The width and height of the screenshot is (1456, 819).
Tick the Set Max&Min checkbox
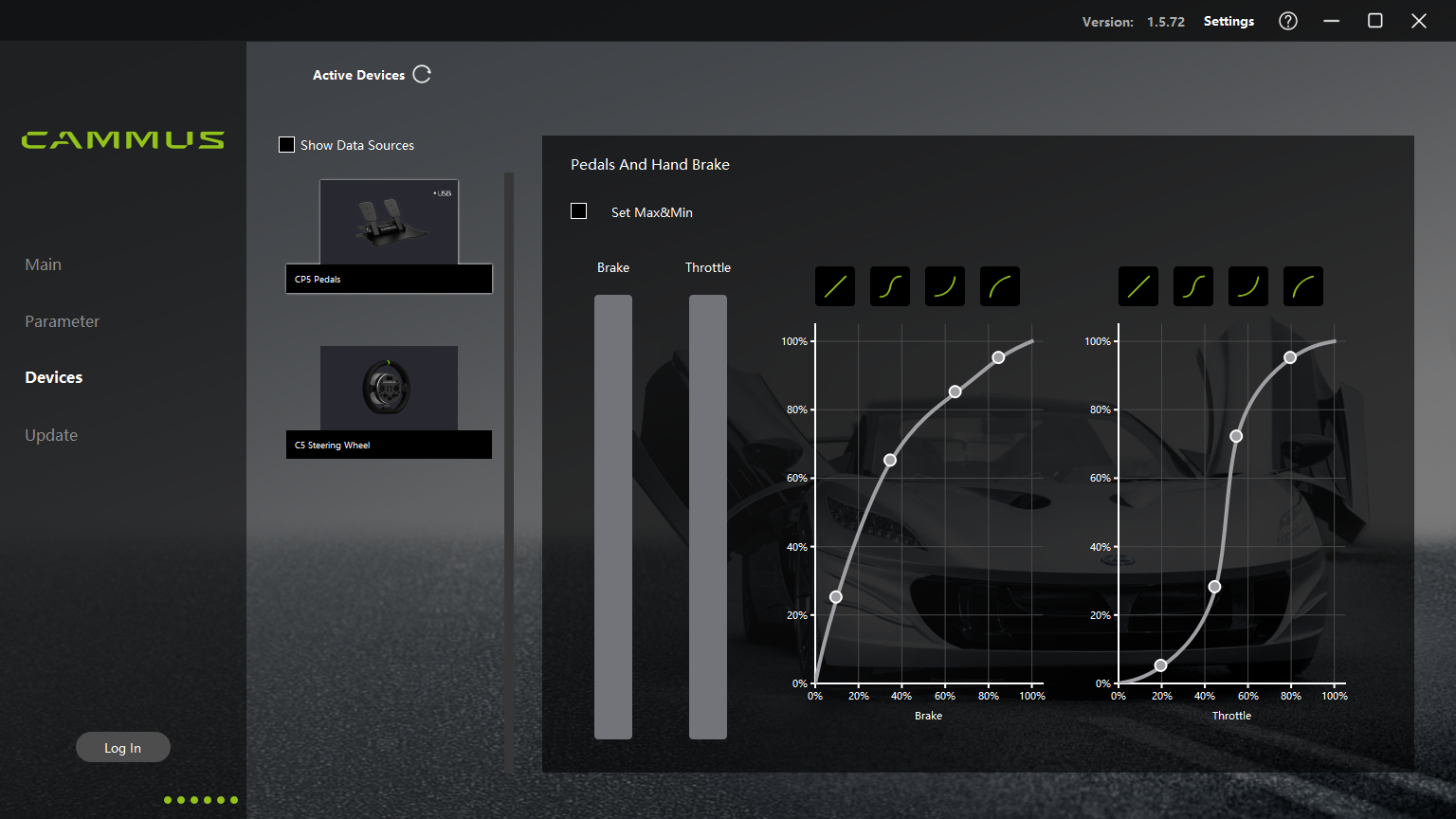click(579, 211)
